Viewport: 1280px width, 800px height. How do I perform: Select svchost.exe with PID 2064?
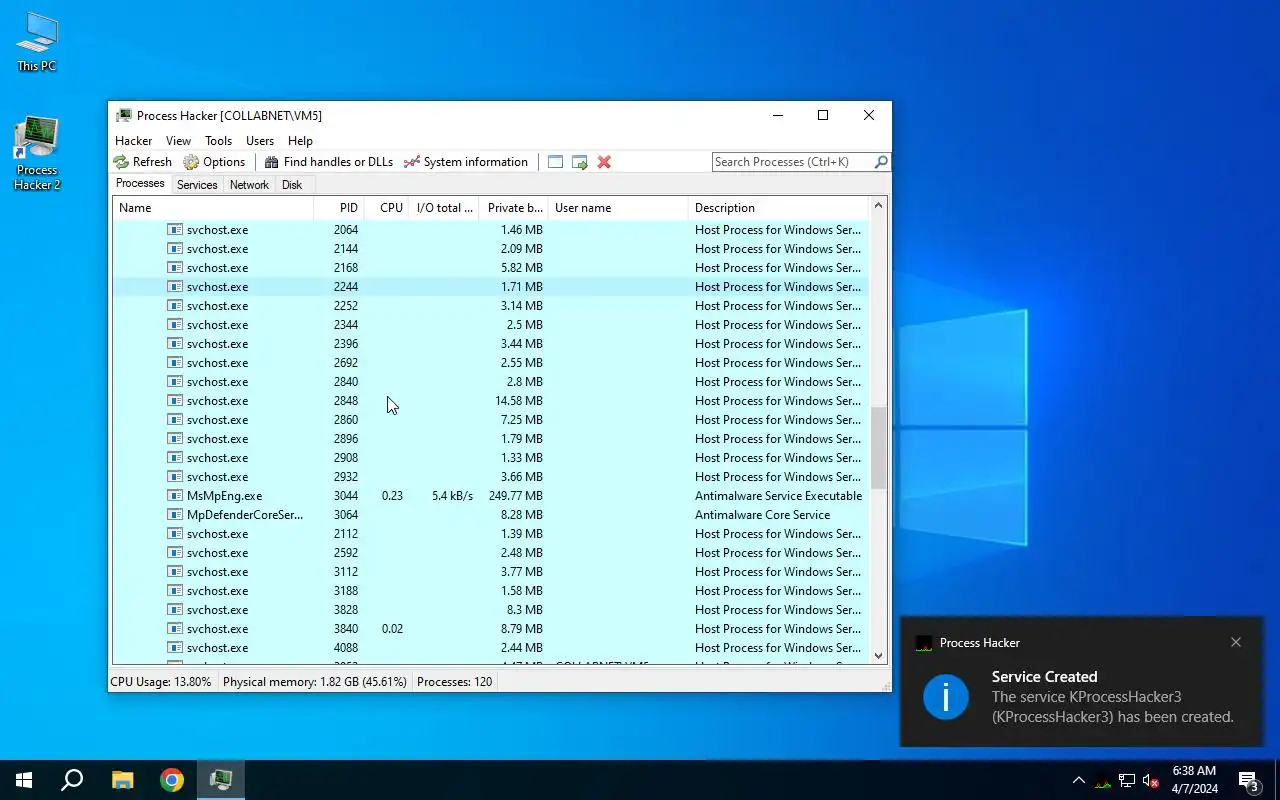click(x=490, y=230)
